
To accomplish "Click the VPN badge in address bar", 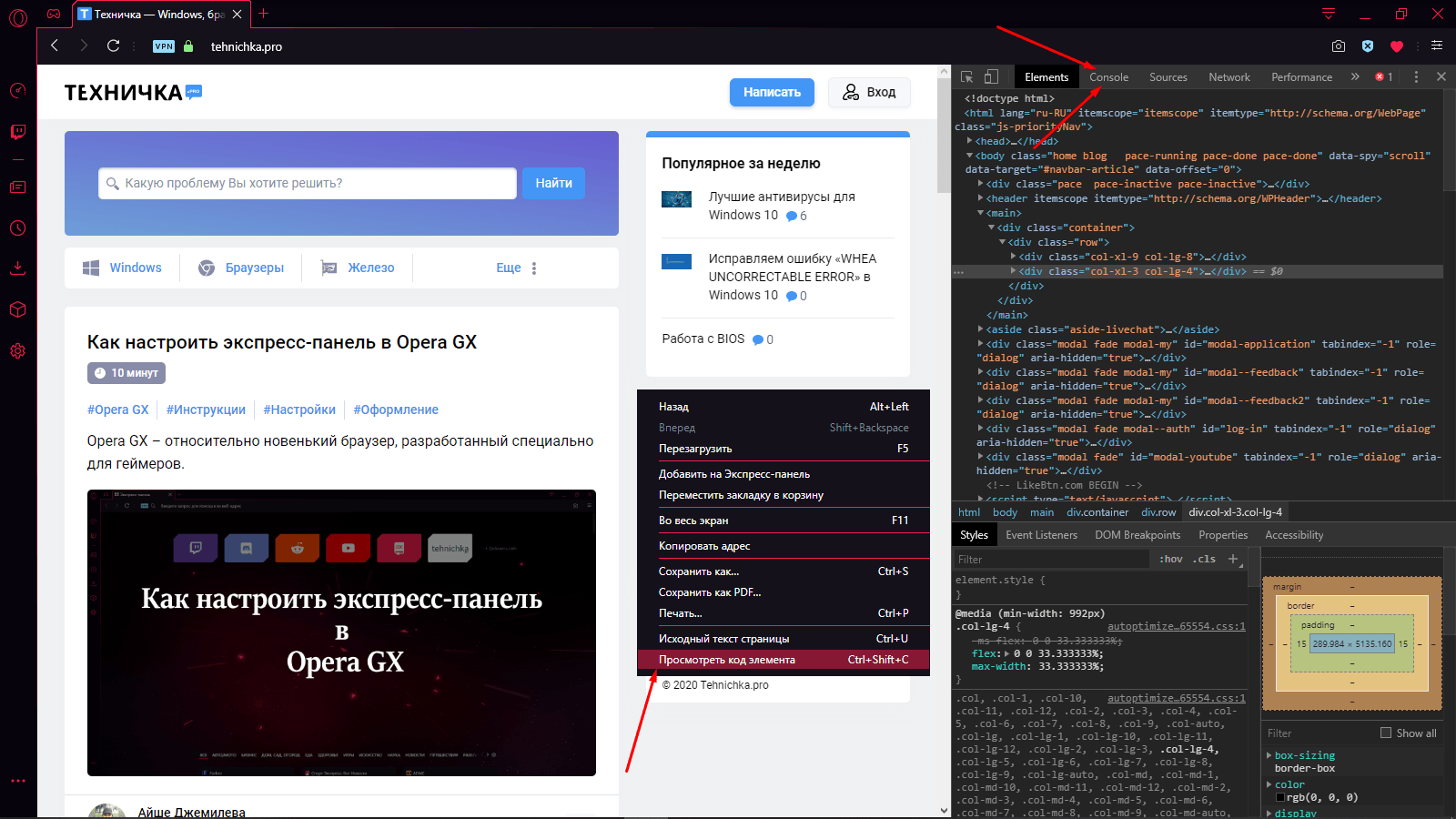I will (164, 46).
